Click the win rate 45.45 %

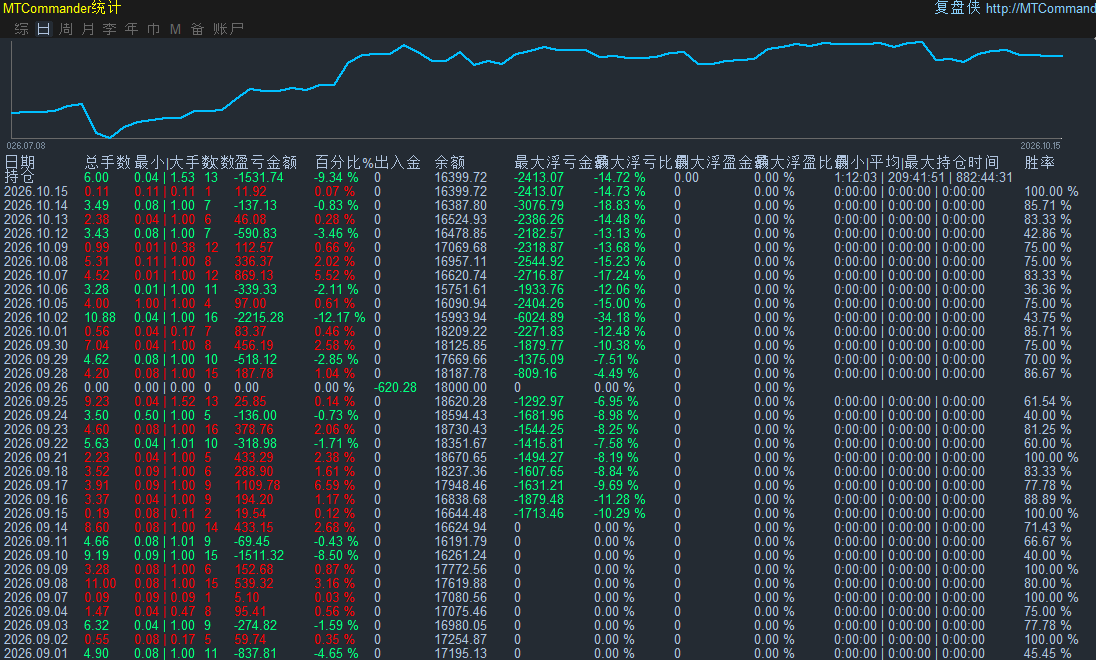1048,653
